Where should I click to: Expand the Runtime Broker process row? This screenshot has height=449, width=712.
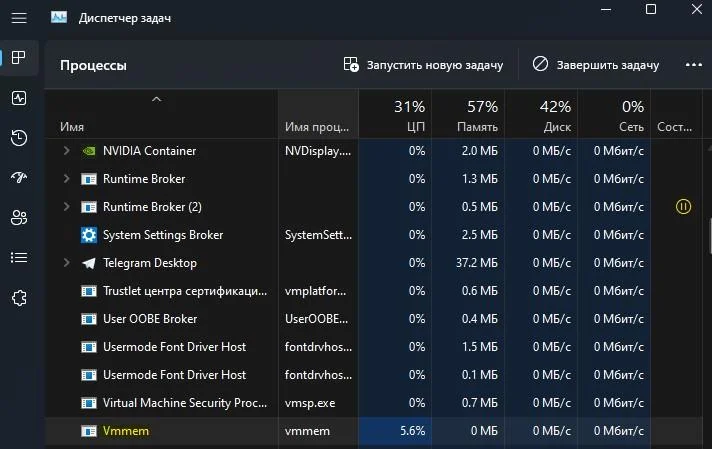[66, 178]
